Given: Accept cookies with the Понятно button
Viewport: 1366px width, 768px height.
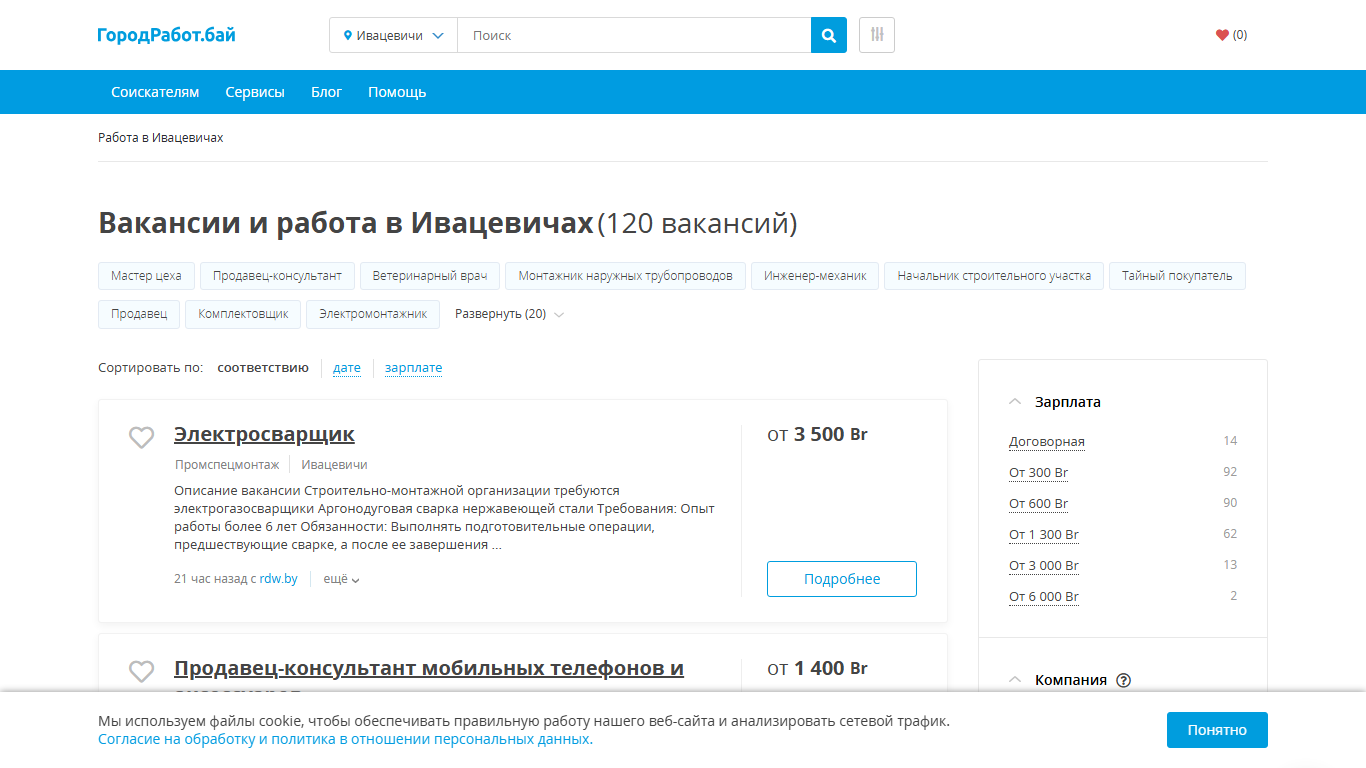Looking at the screenshot, I should pos(1217,730).
